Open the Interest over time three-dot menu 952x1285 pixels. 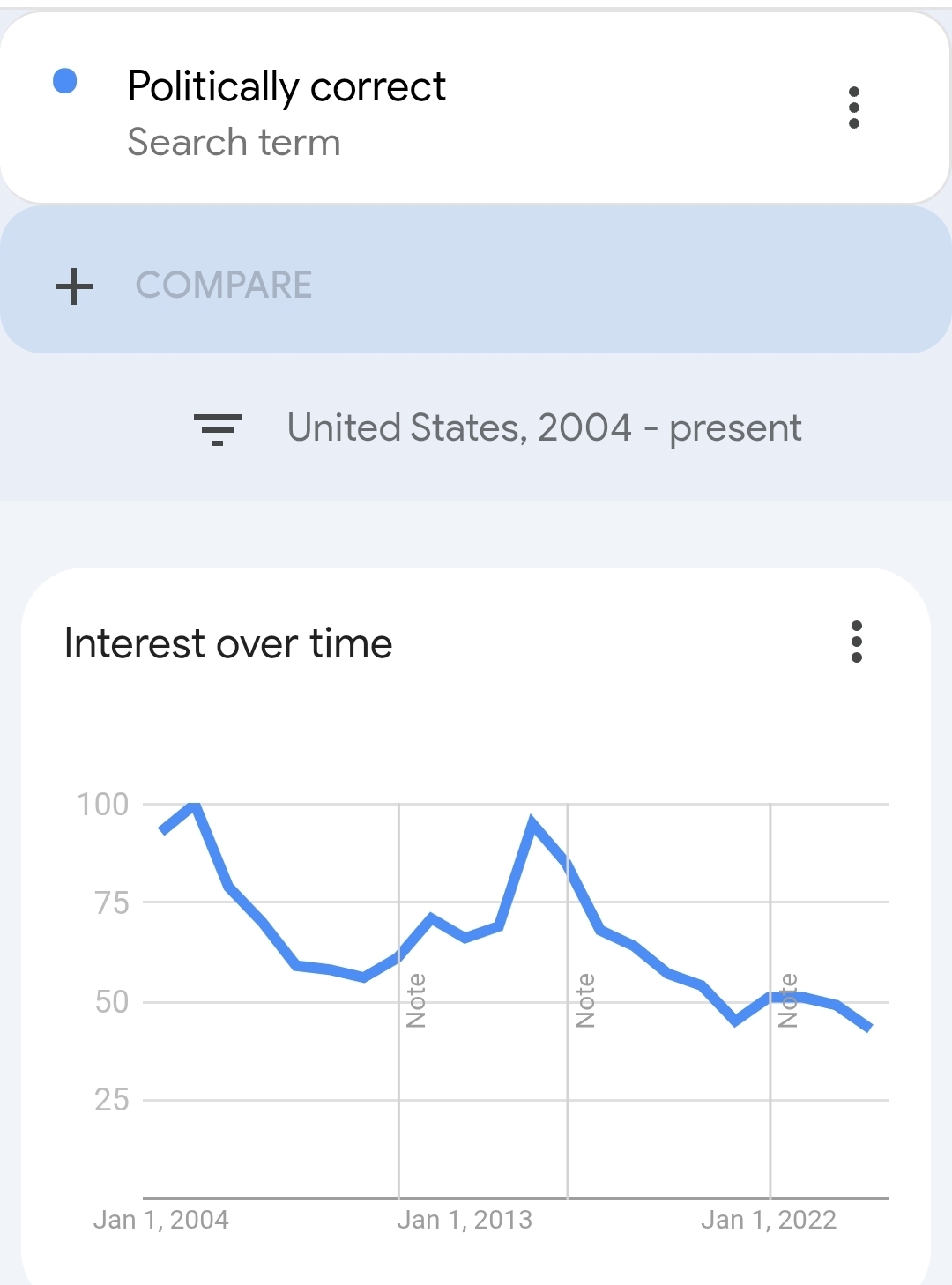[x=856, y=642]
